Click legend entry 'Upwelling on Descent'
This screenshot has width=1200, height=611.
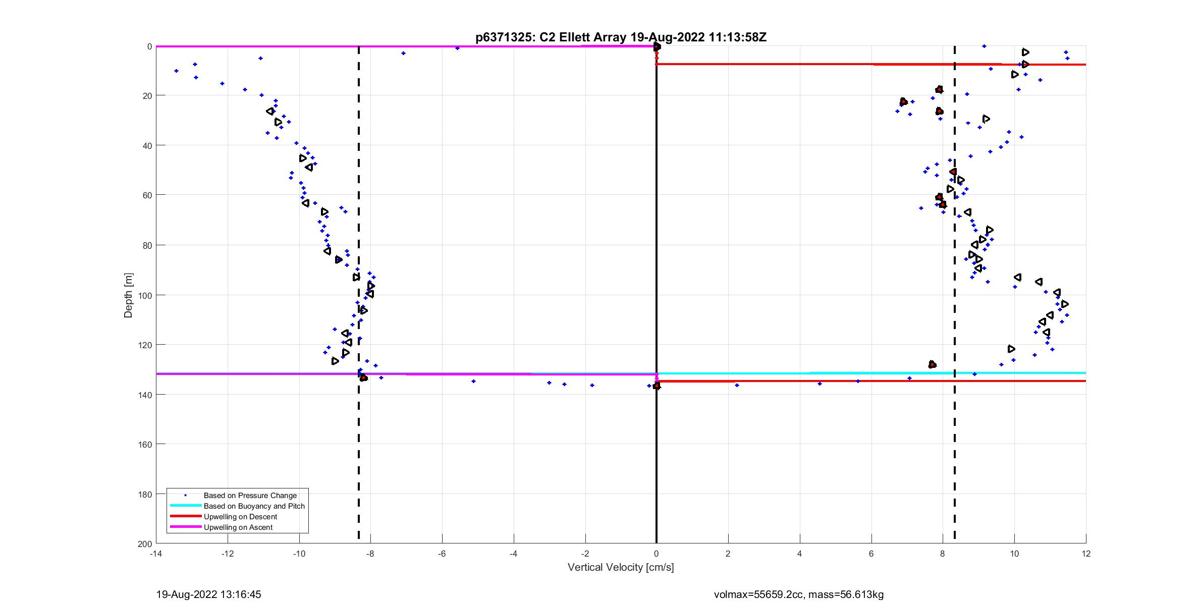(x=241, y=516)
